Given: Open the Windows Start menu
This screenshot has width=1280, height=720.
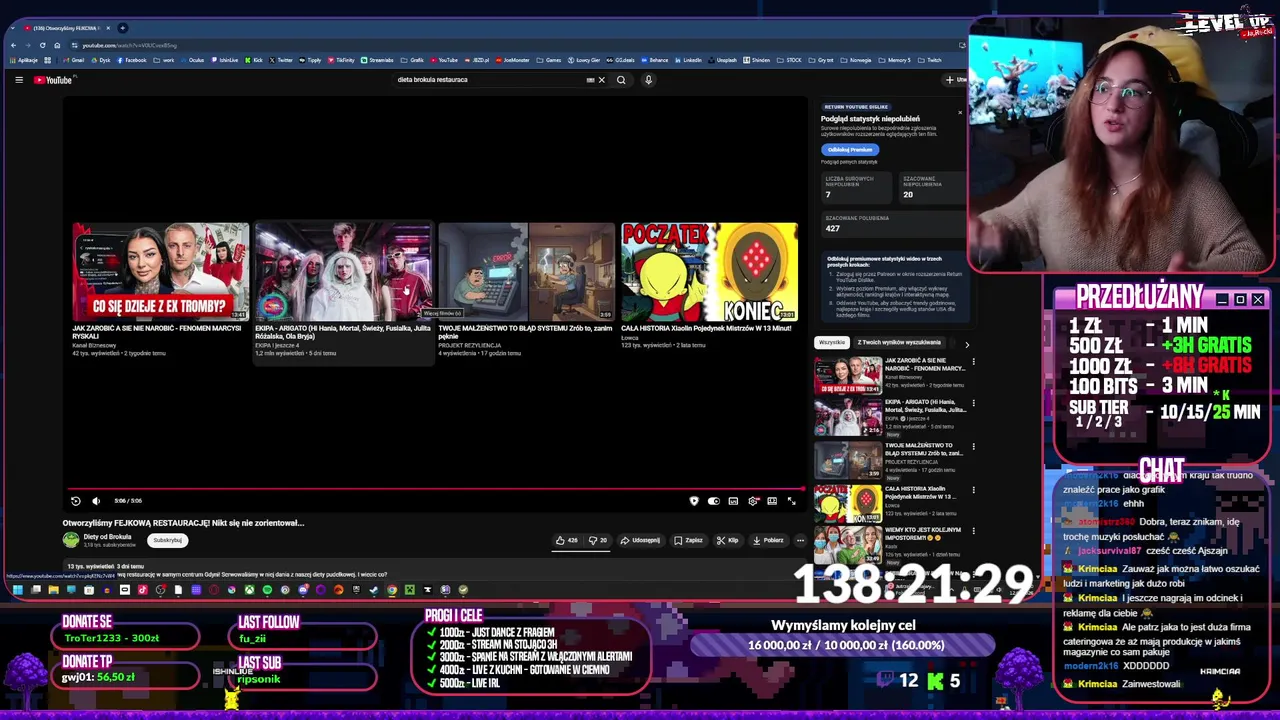Looking at the screenshot, I should point(17,590).
